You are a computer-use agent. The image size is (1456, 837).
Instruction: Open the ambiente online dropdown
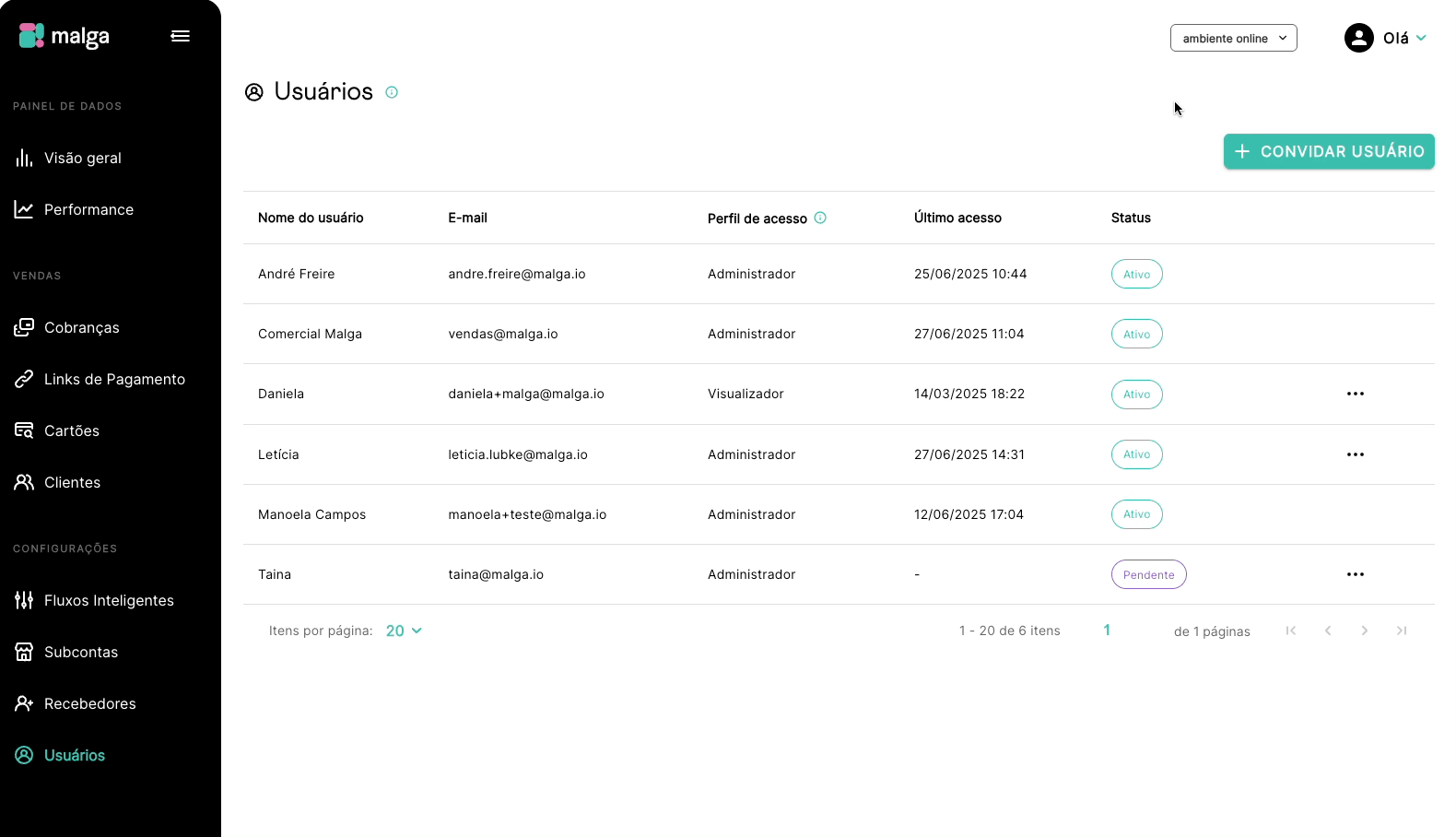click(1234, 38)
